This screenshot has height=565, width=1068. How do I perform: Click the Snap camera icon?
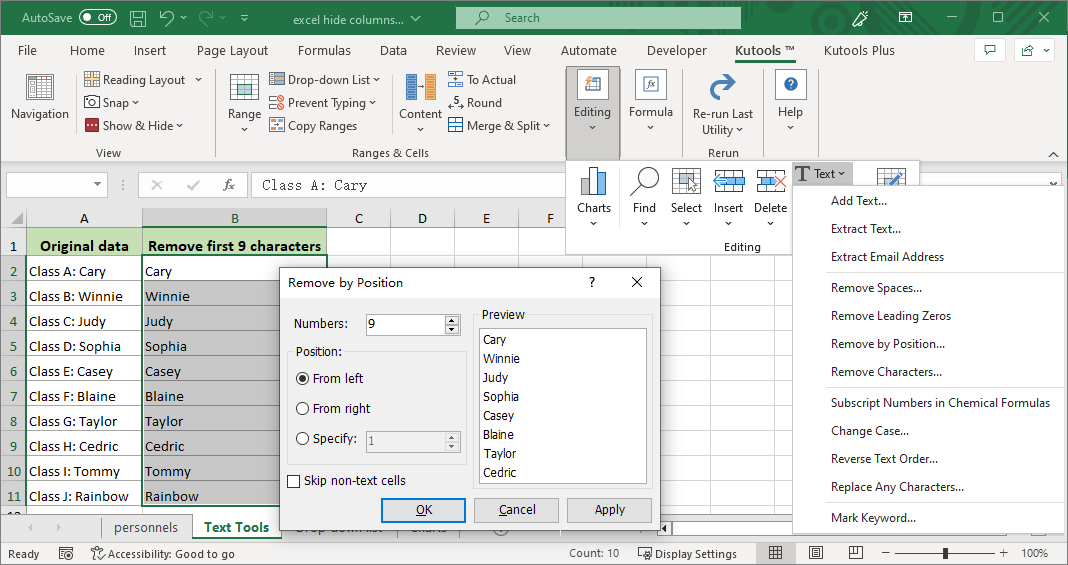(92, 102)
